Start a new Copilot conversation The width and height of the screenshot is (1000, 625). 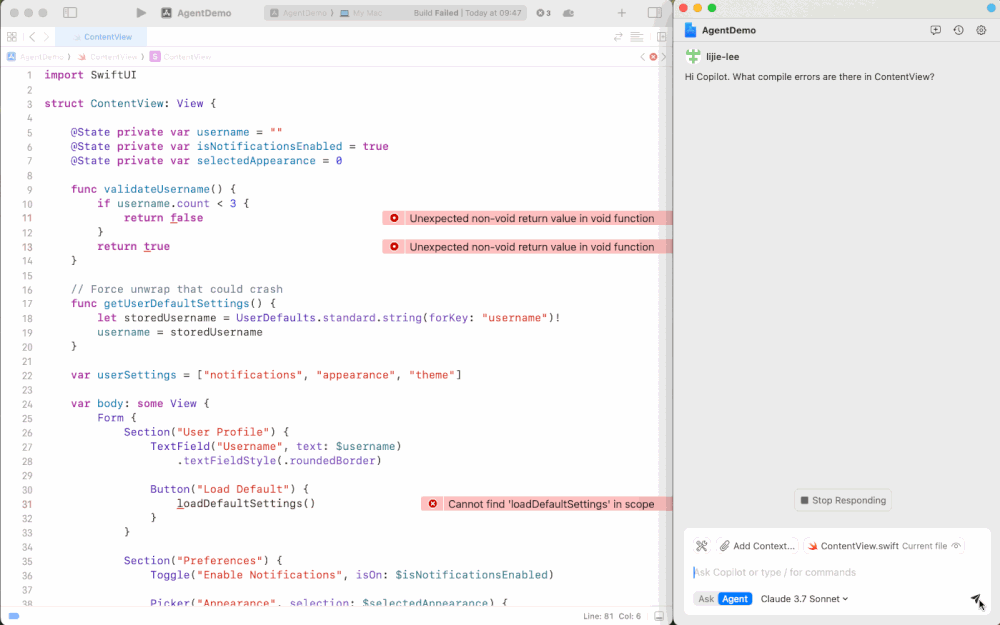pos(934,30)
